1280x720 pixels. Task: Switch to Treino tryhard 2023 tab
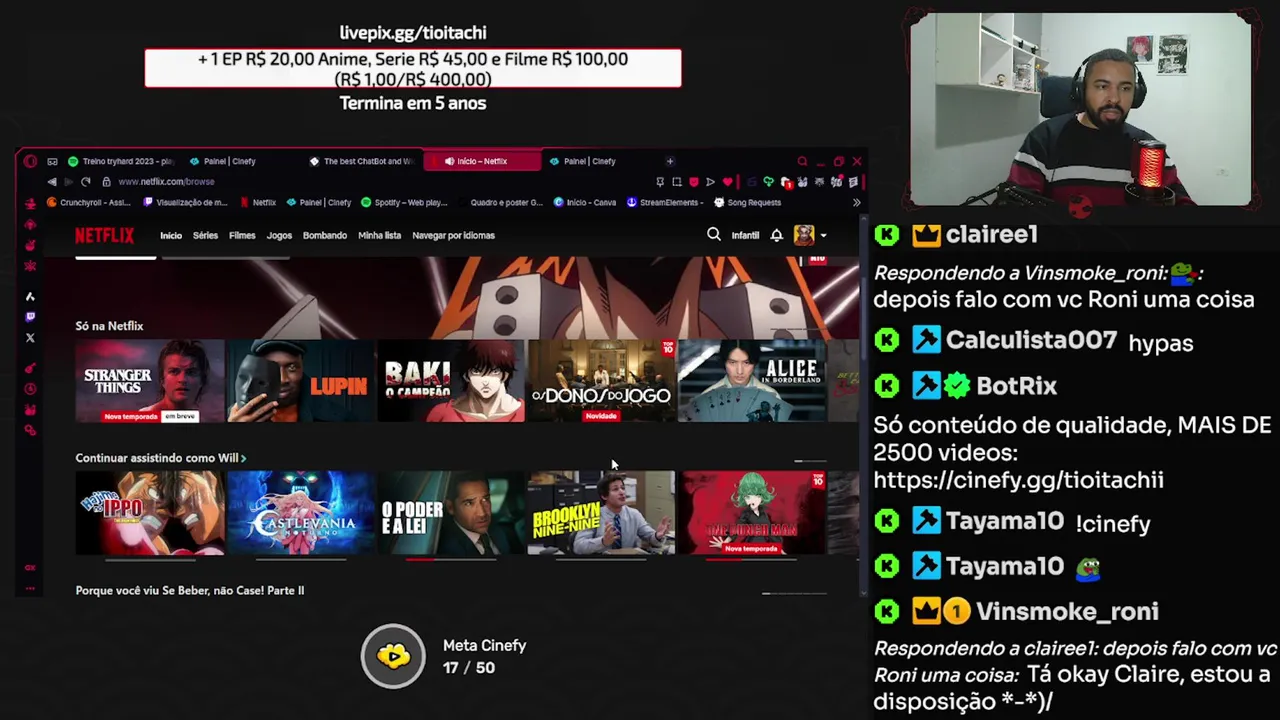click(120, 161)
